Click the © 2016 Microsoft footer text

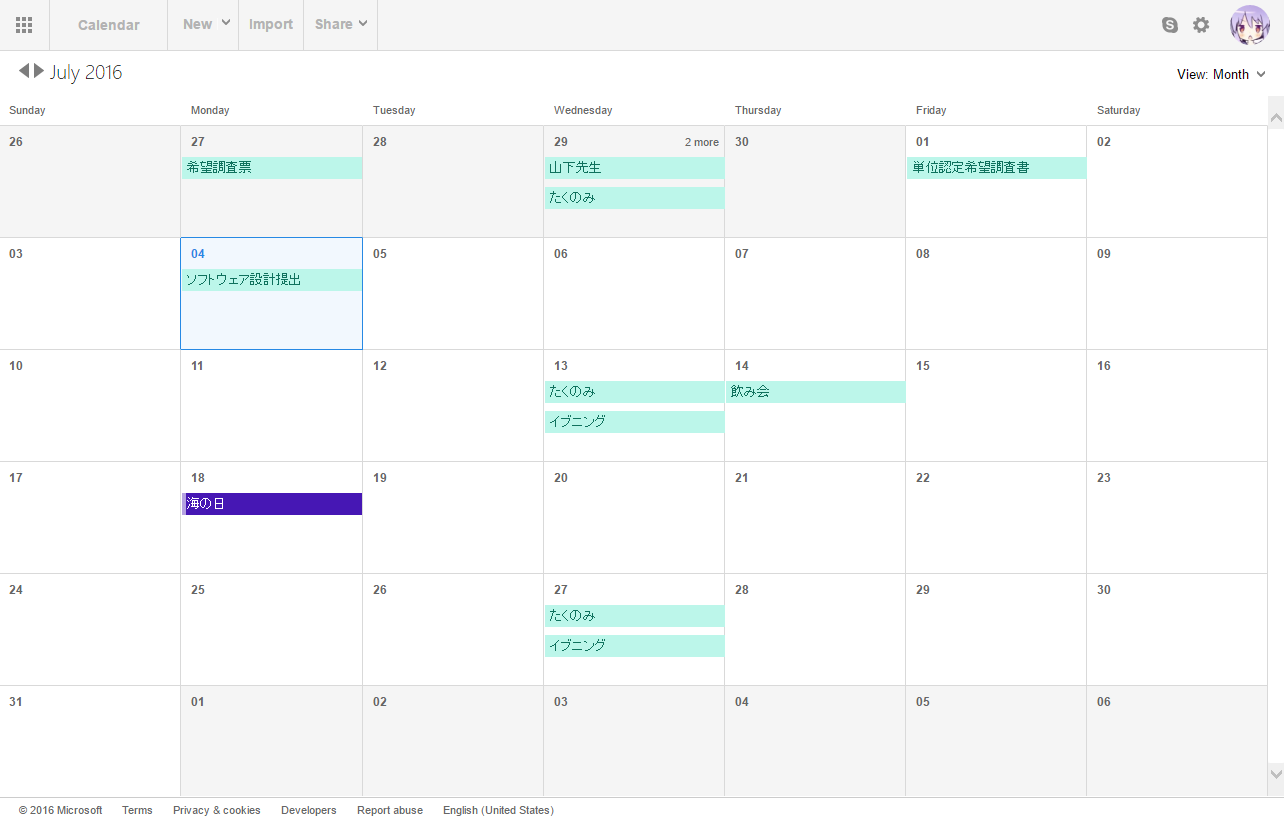click(x=60, y=810)
